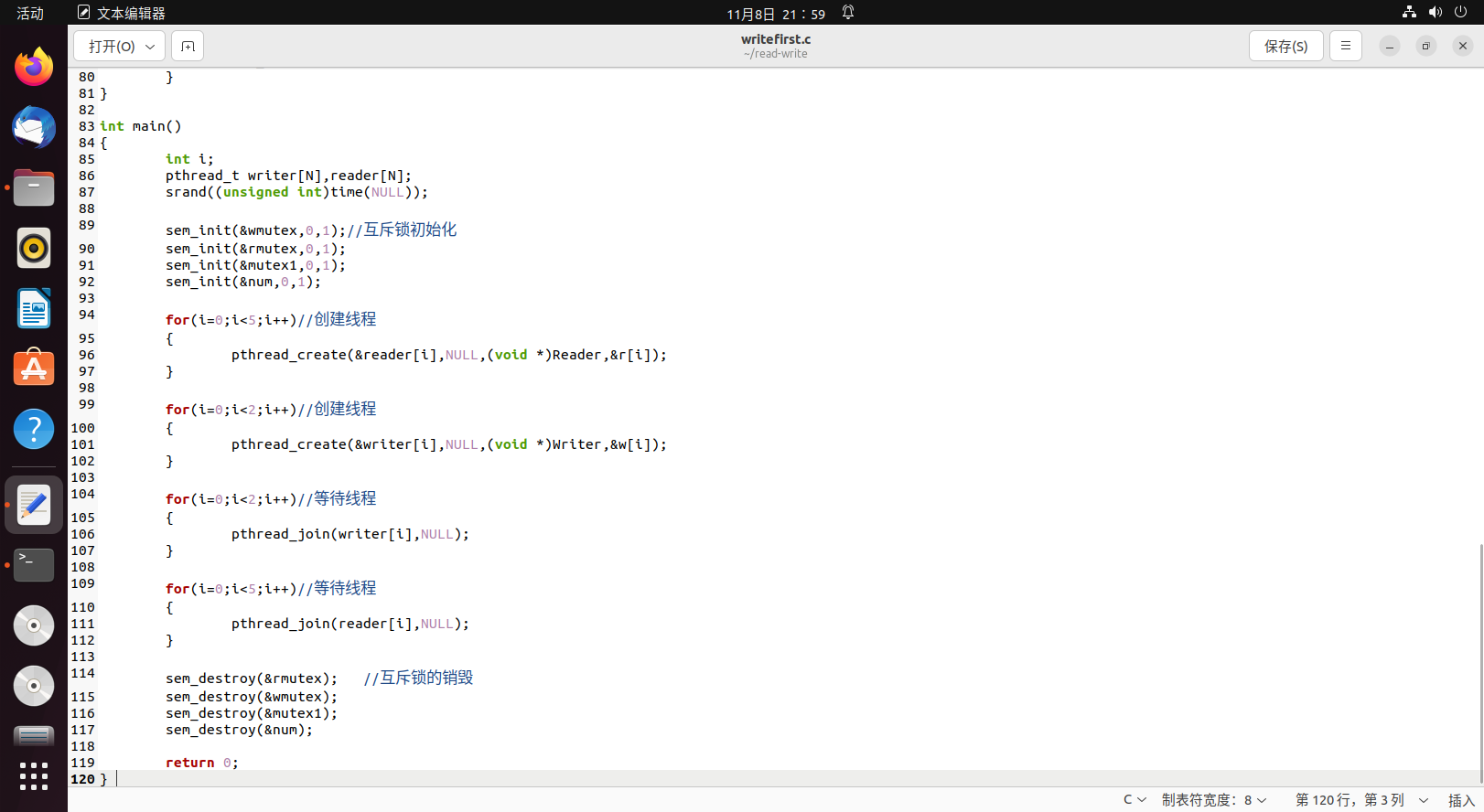
Task: Click the notification bell icon
Action: [x=848, y=12]
